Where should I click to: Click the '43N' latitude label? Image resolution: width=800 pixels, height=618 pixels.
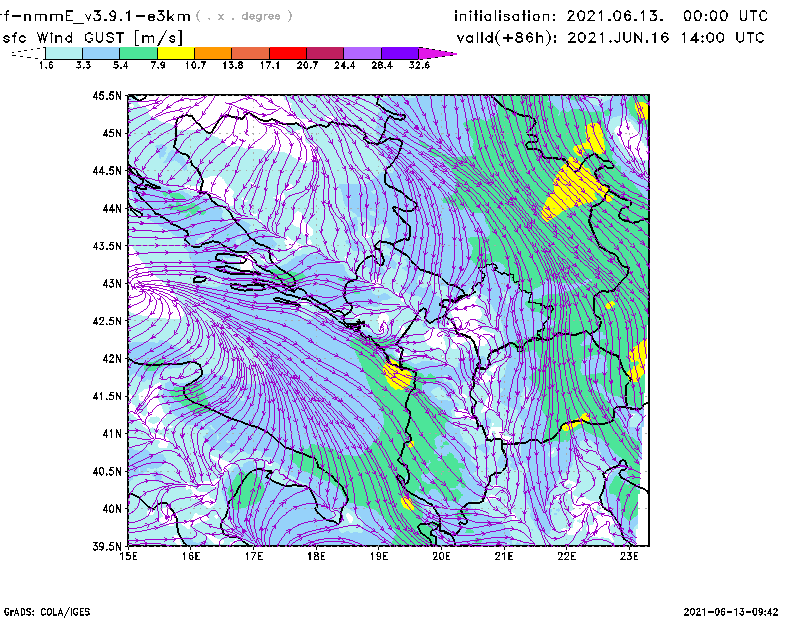click(112, 283)
